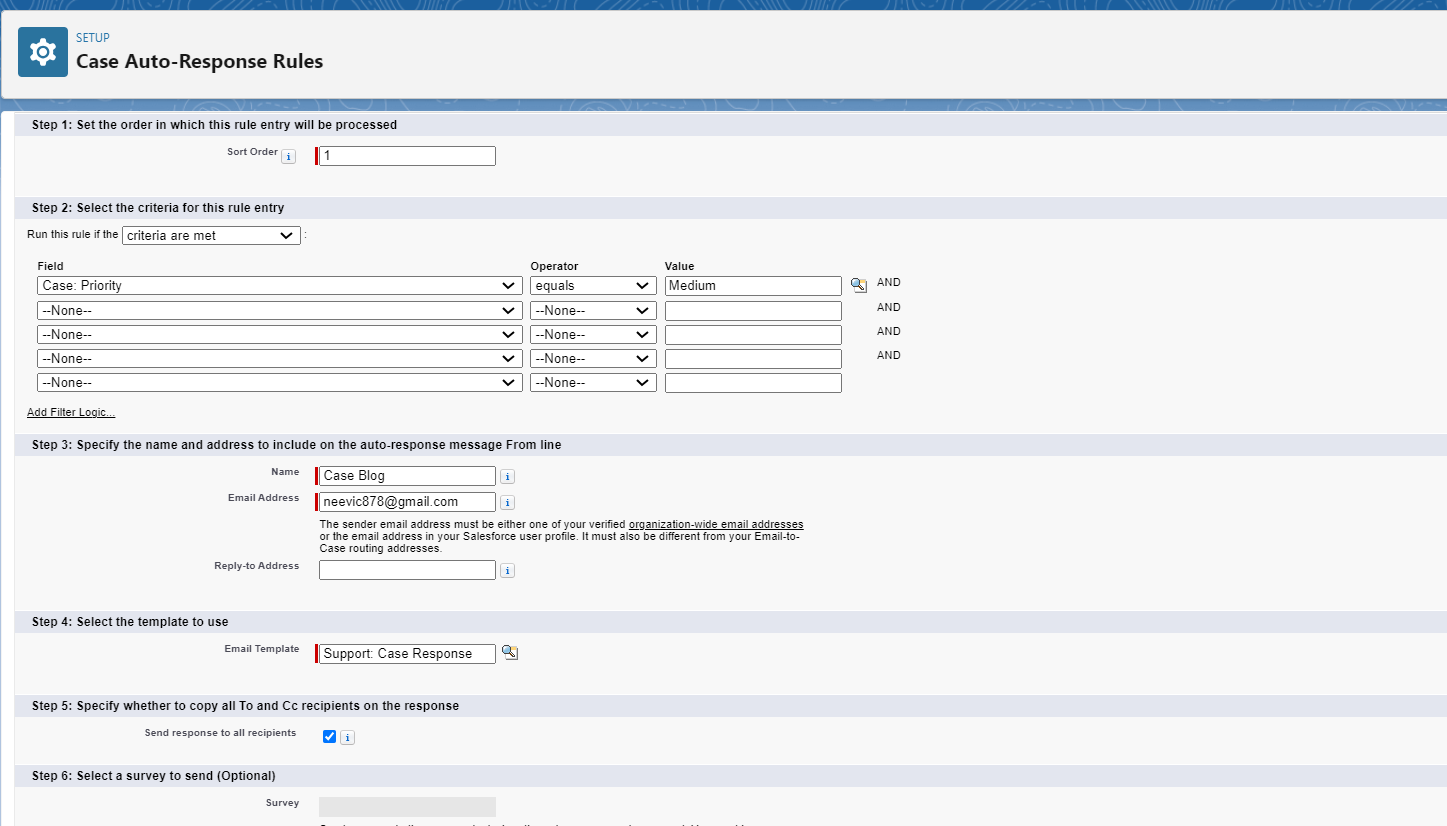Open the Email Template lookup magnifier
The width and height of the screenshot is (1447, 826).
click(x=510, y=651)
